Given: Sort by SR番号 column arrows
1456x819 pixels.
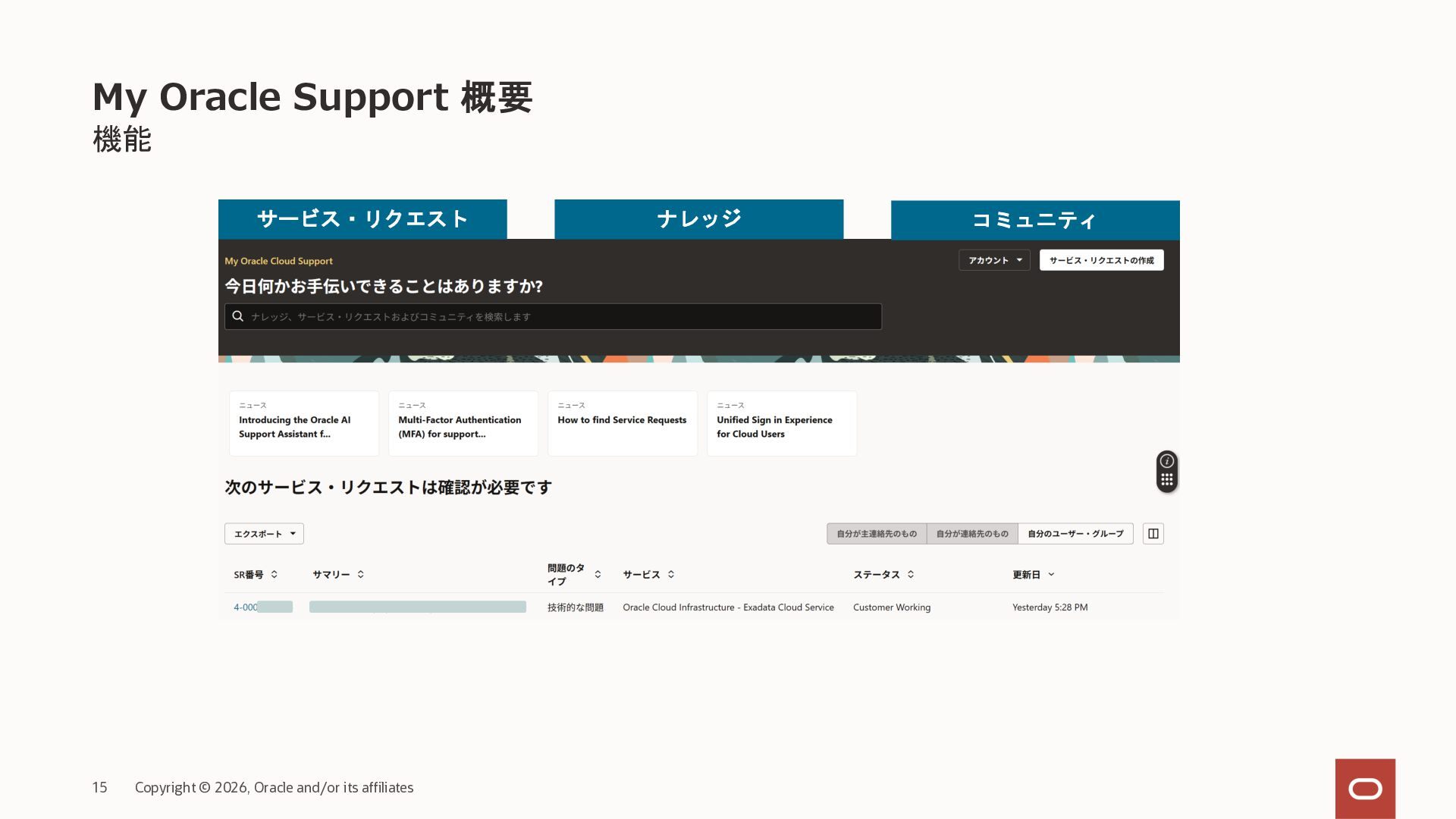Looking at the screenshot, I should click(275, 575).
